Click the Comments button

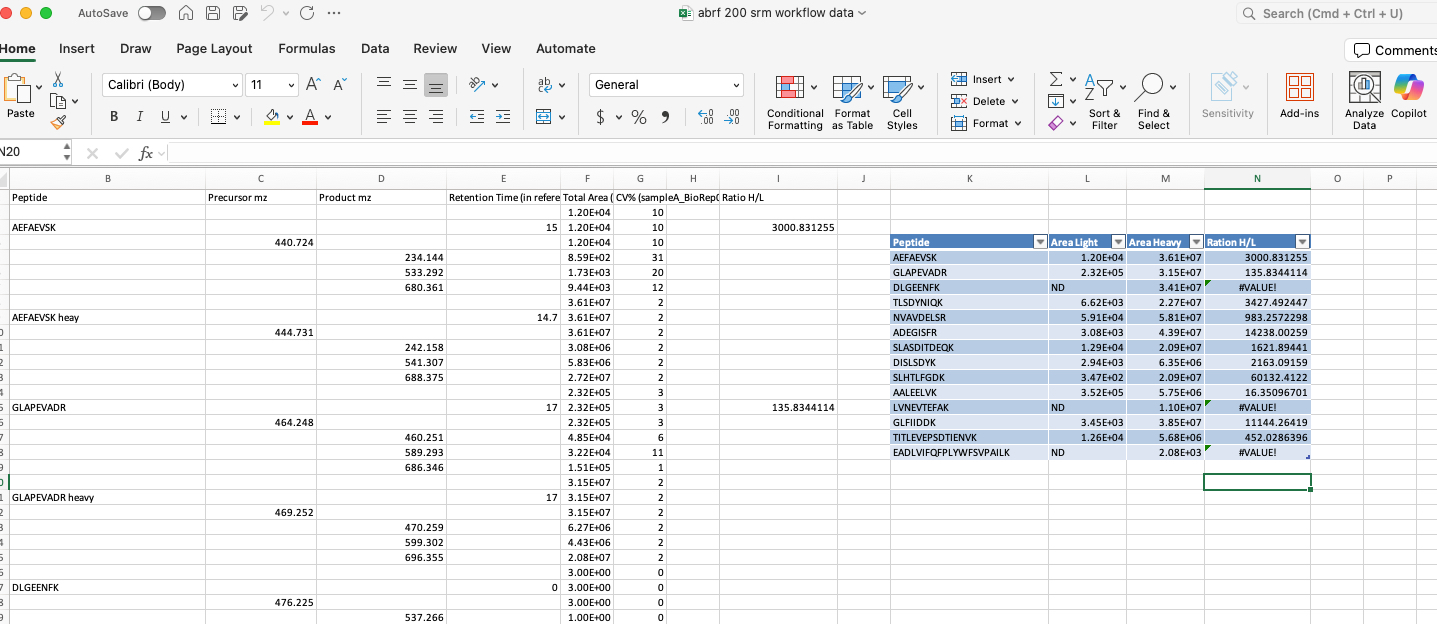click(1394, 50)
